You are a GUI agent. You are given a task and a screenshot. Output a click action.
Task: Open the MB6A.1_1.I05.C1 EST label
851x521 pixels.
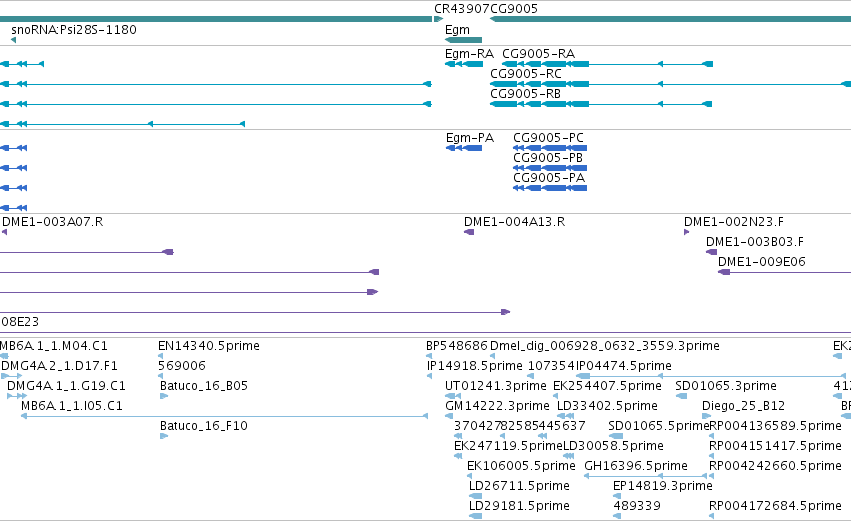72,406
